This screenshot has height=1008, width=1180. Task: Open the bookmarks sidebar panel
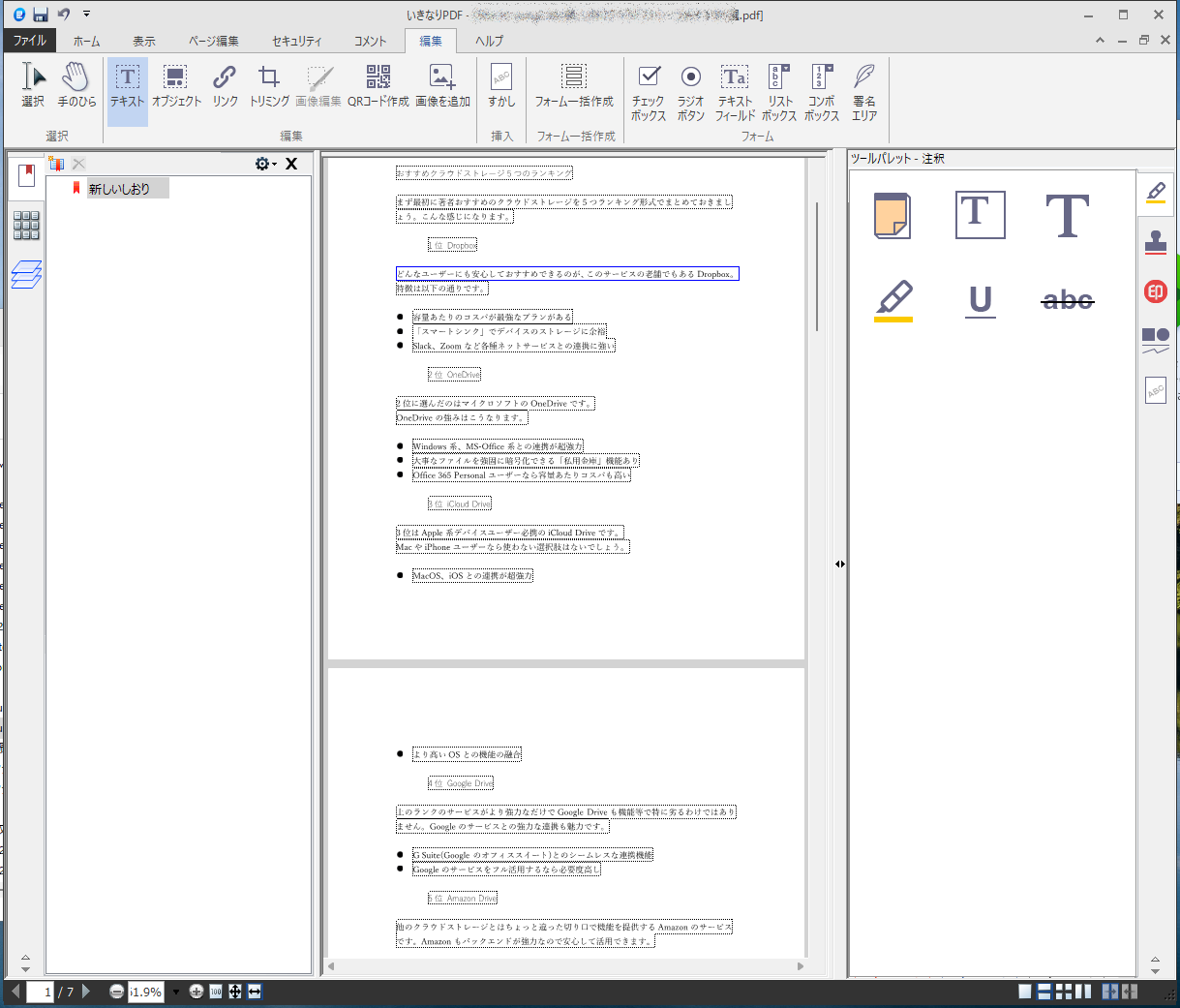pyautogui.click(x=26, y=175)
